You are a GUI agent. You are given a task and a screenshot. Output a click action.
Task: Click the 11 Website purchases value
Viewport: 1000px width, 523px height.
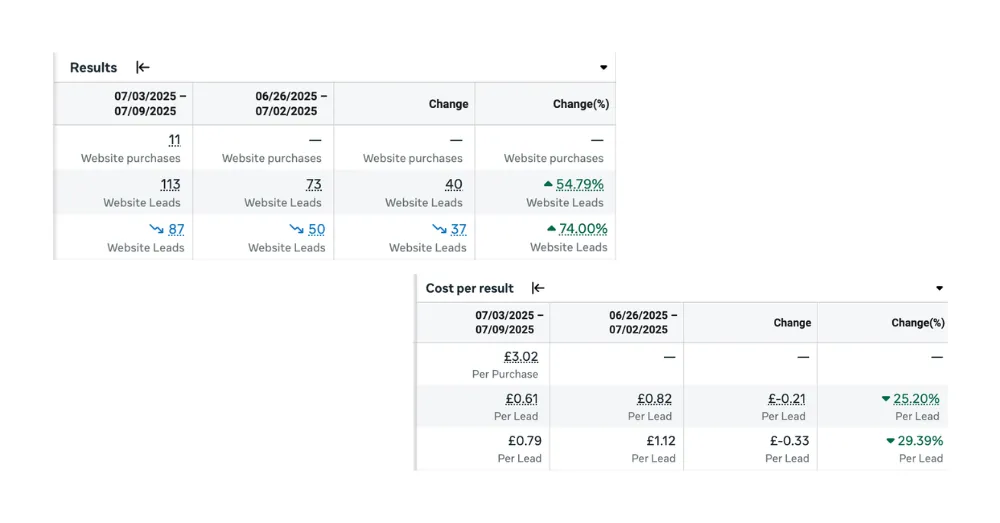[174, 140]
